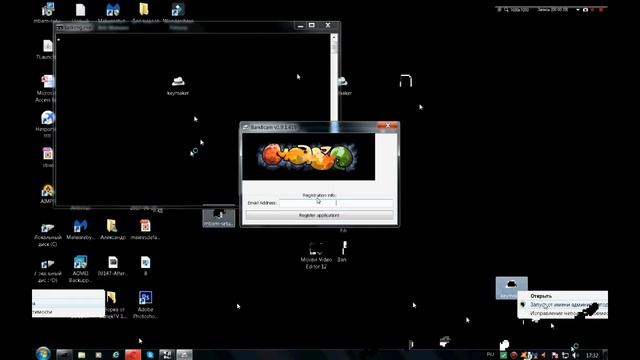640x360 pixels.
Task: Click the green checkmark tray icon
Action: click(x=504, y=355)
